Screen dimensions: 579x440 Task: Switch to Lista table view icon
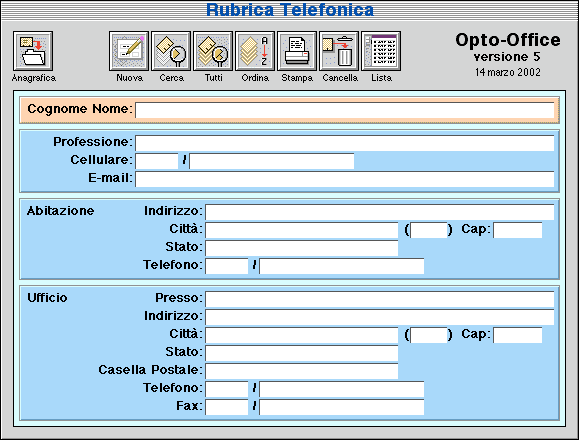point(381,51)
